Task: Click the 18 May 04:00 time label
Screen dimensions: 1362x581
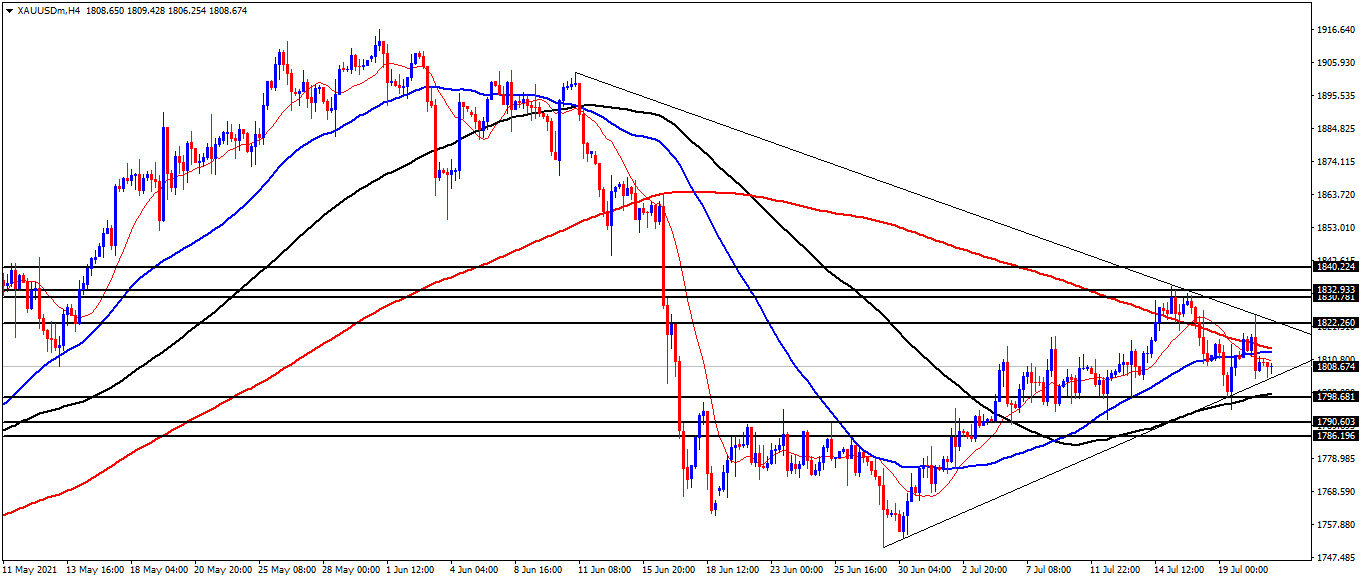Action: tap(160, 570)
